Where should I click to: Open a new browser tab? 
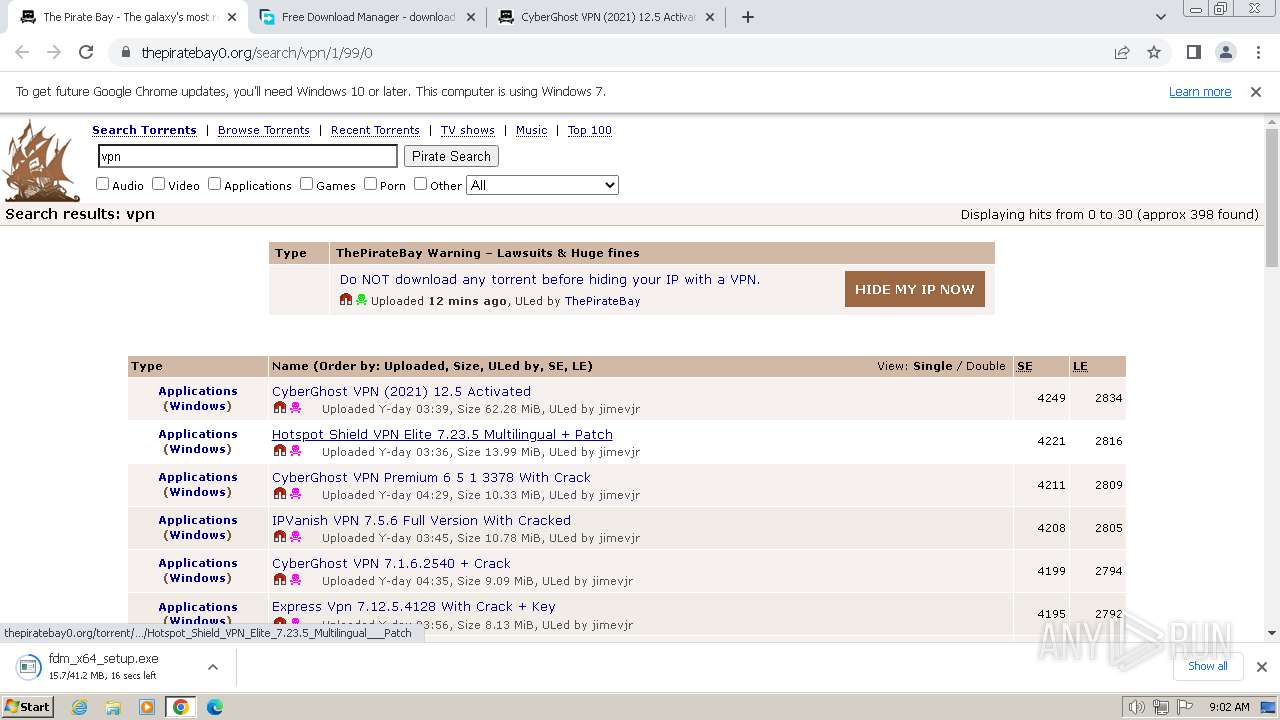pos(748,17)
